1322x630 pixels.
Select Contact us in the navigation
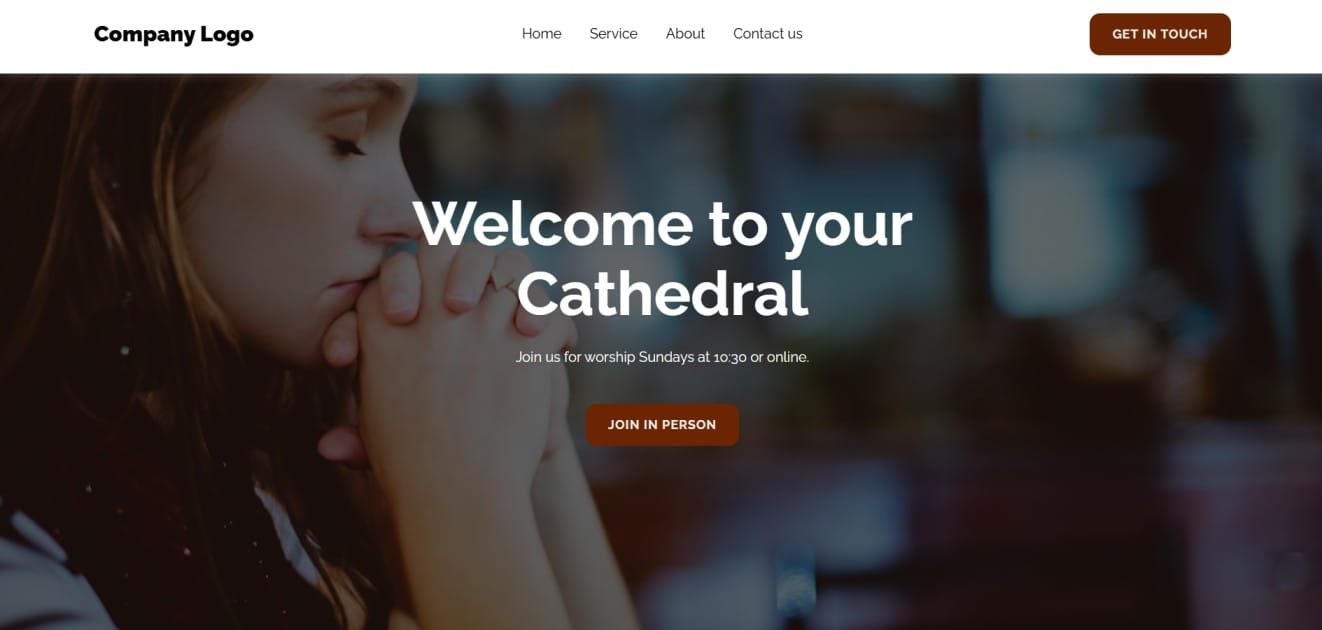tap(767, 34)
